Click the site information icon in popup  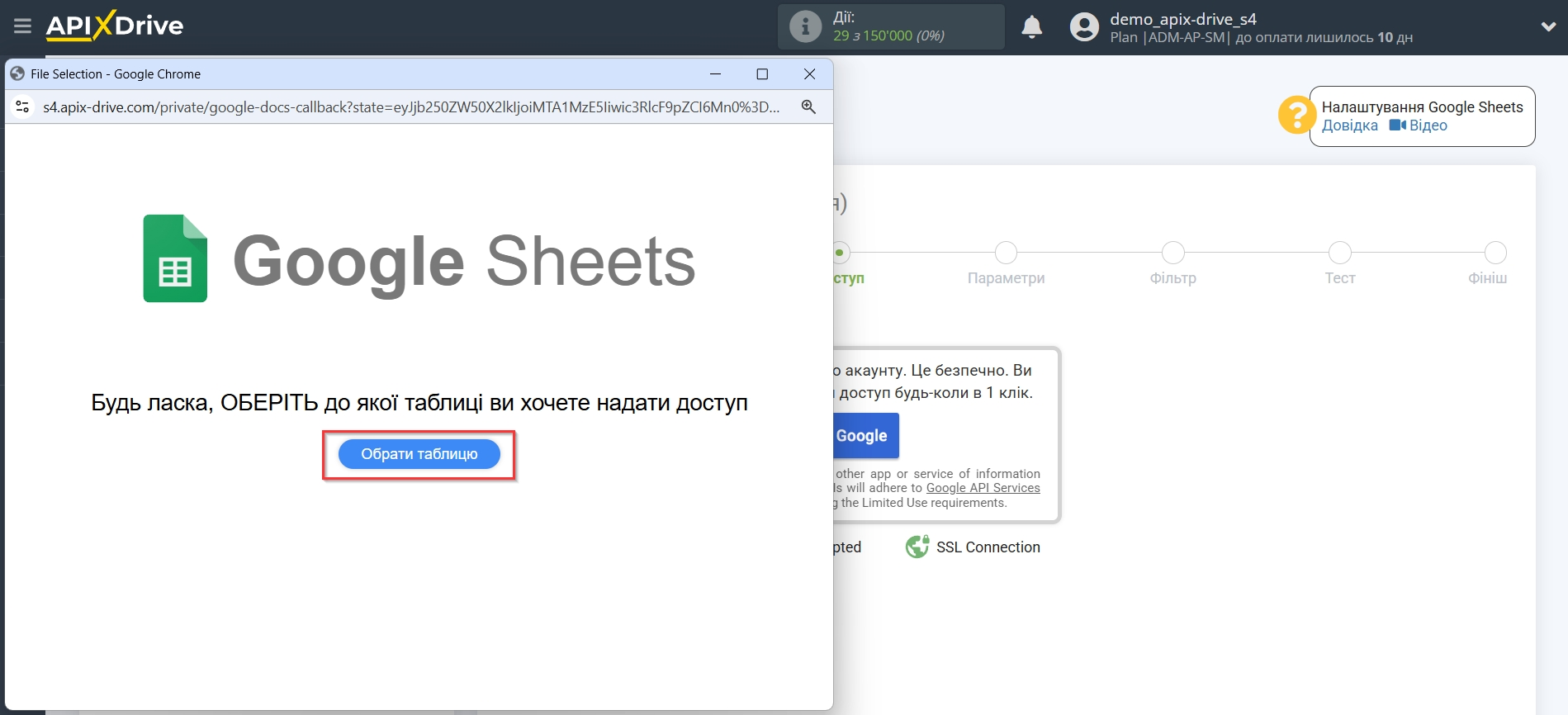[x=23, y=107]
